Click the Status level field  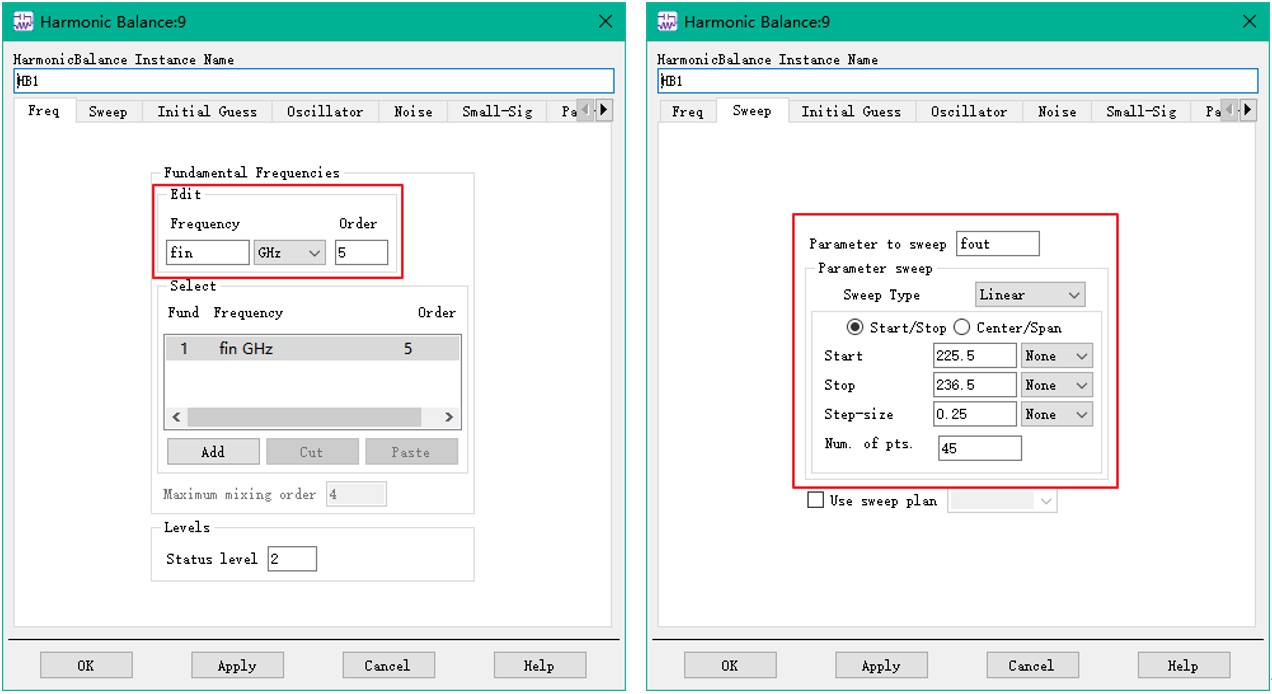292,559
